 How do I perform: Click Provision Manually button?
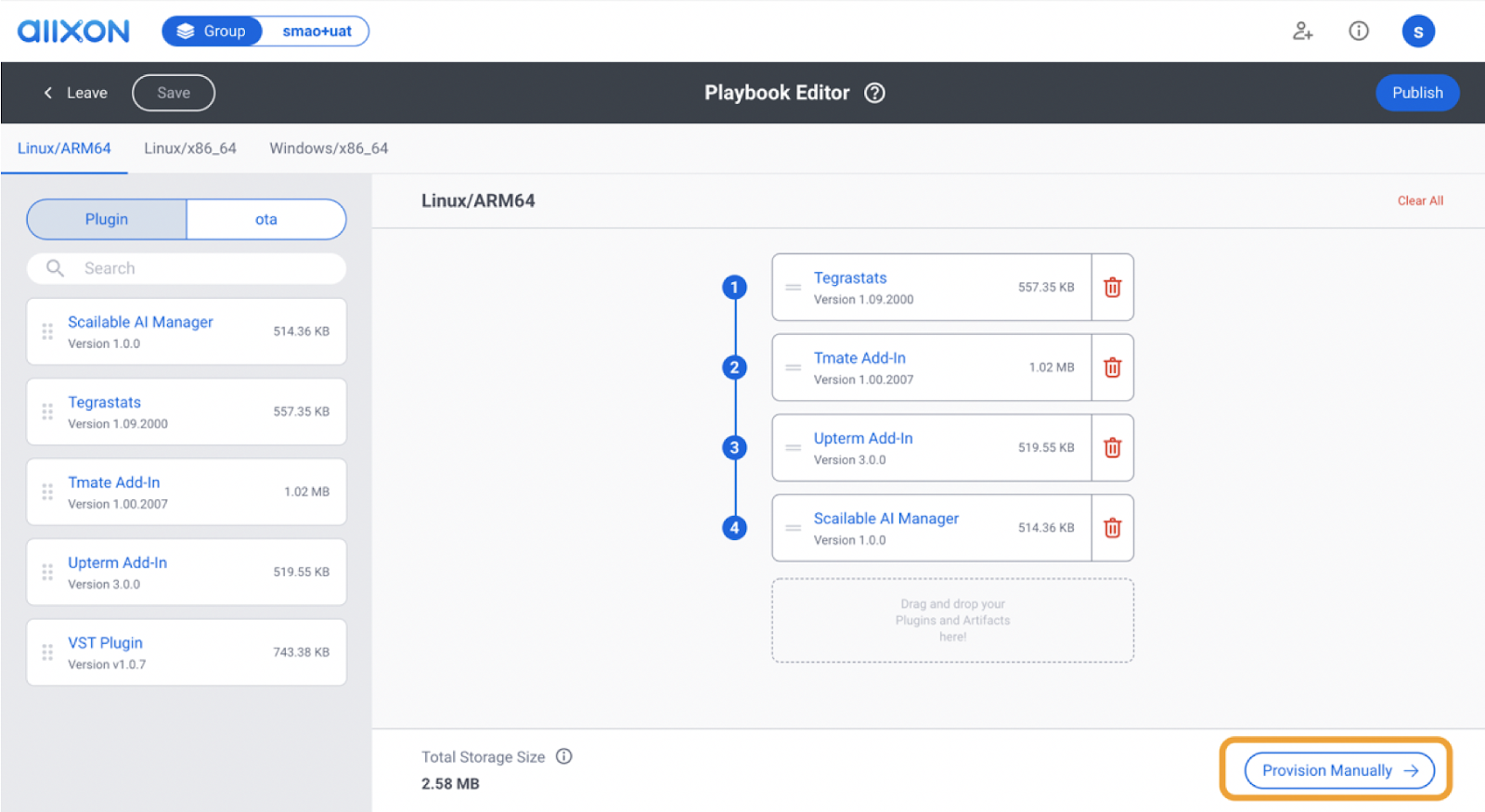[1338, 770]
